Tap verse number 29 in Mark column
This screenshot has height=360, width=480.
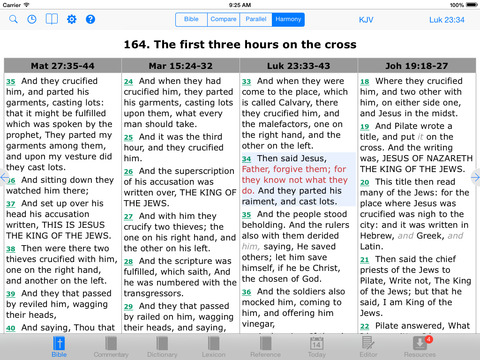pos(128,307)
